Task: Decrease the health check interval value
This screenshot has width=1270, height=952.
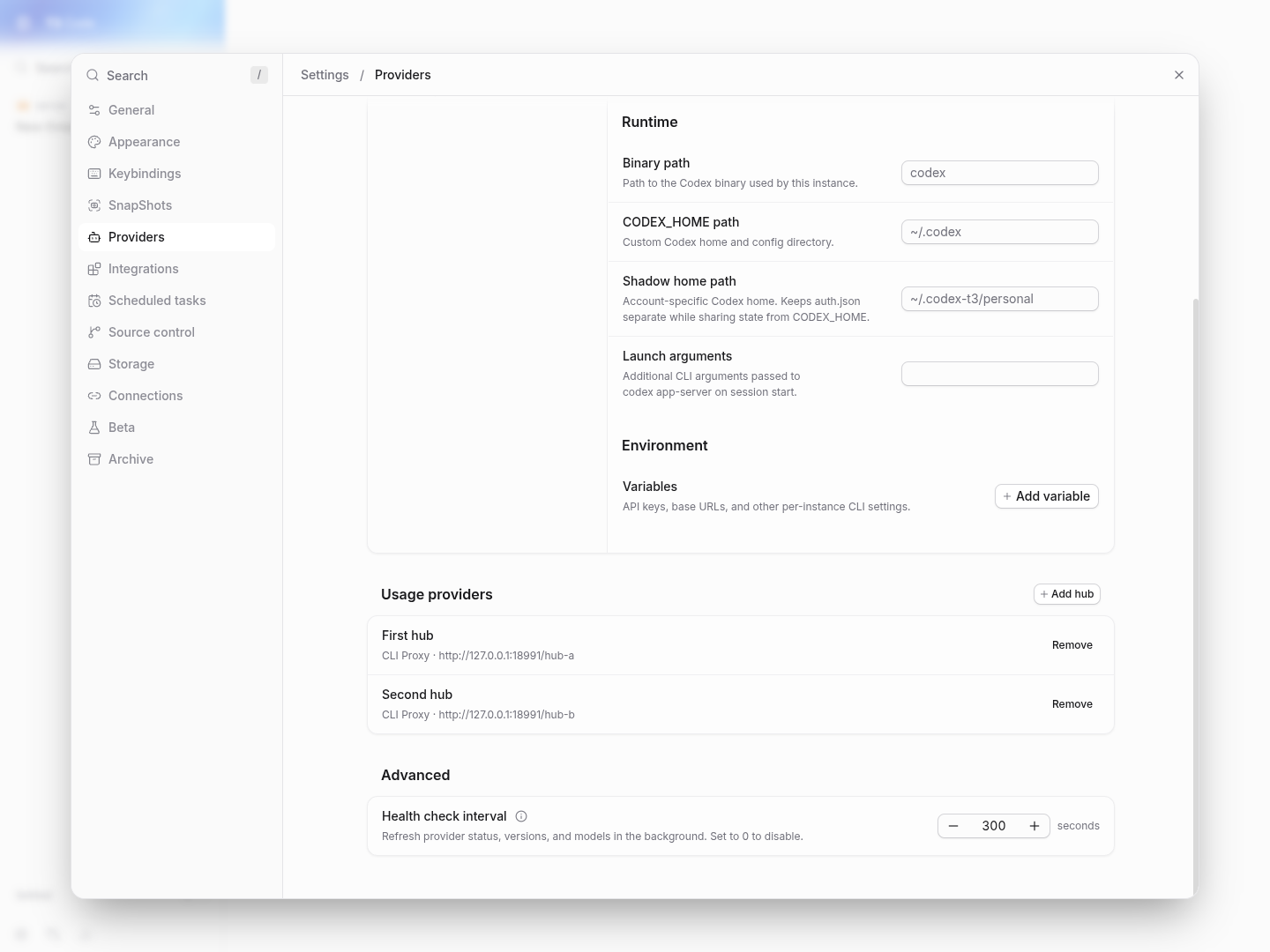Action: click(x=953, y=826)
